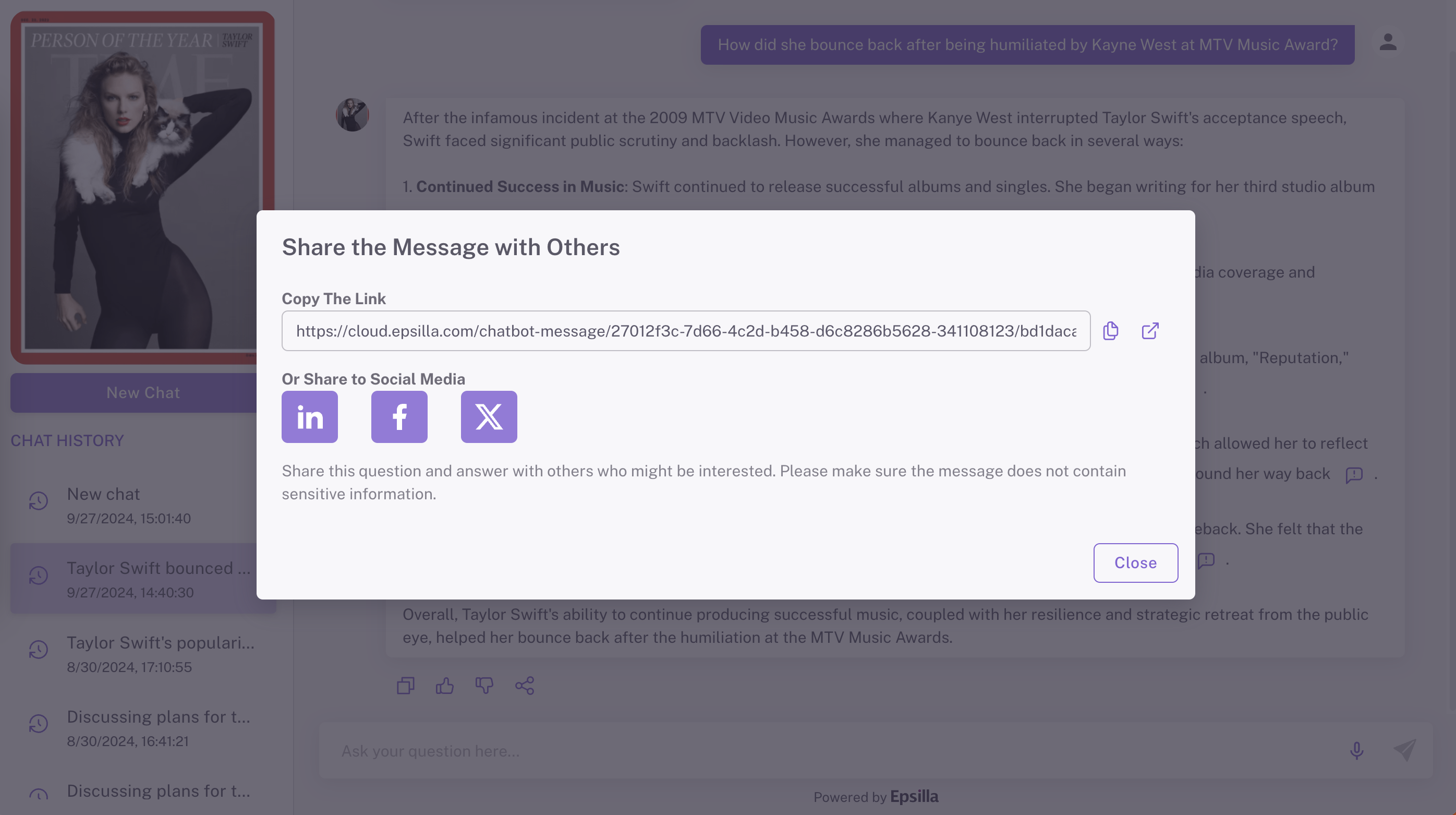Click the copy message icon below answer
Screen dimensions: 1456x815
pyautogui.click(x=405, y=686)
